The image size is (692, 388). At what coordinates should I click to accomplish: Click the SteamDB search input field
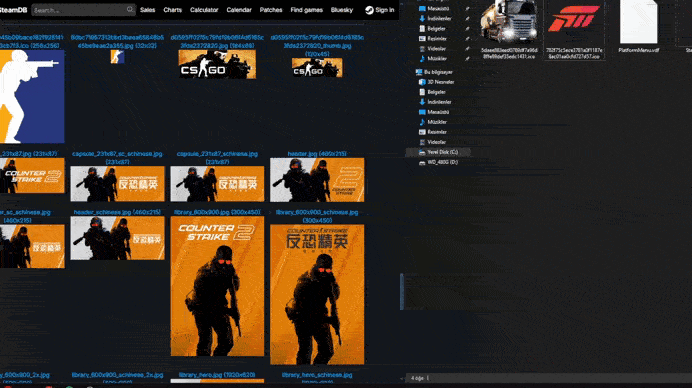(83, 10)
